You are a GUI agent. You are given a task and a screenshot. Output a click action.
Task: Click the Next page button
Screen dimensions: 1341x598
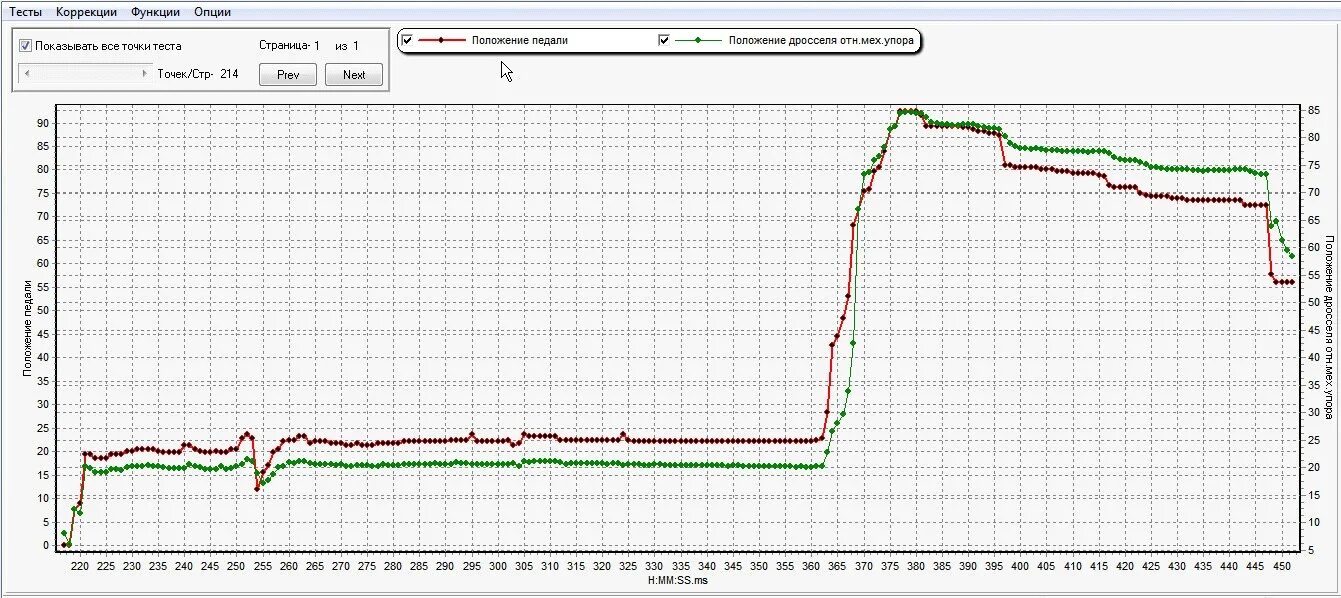pos(354,75)
